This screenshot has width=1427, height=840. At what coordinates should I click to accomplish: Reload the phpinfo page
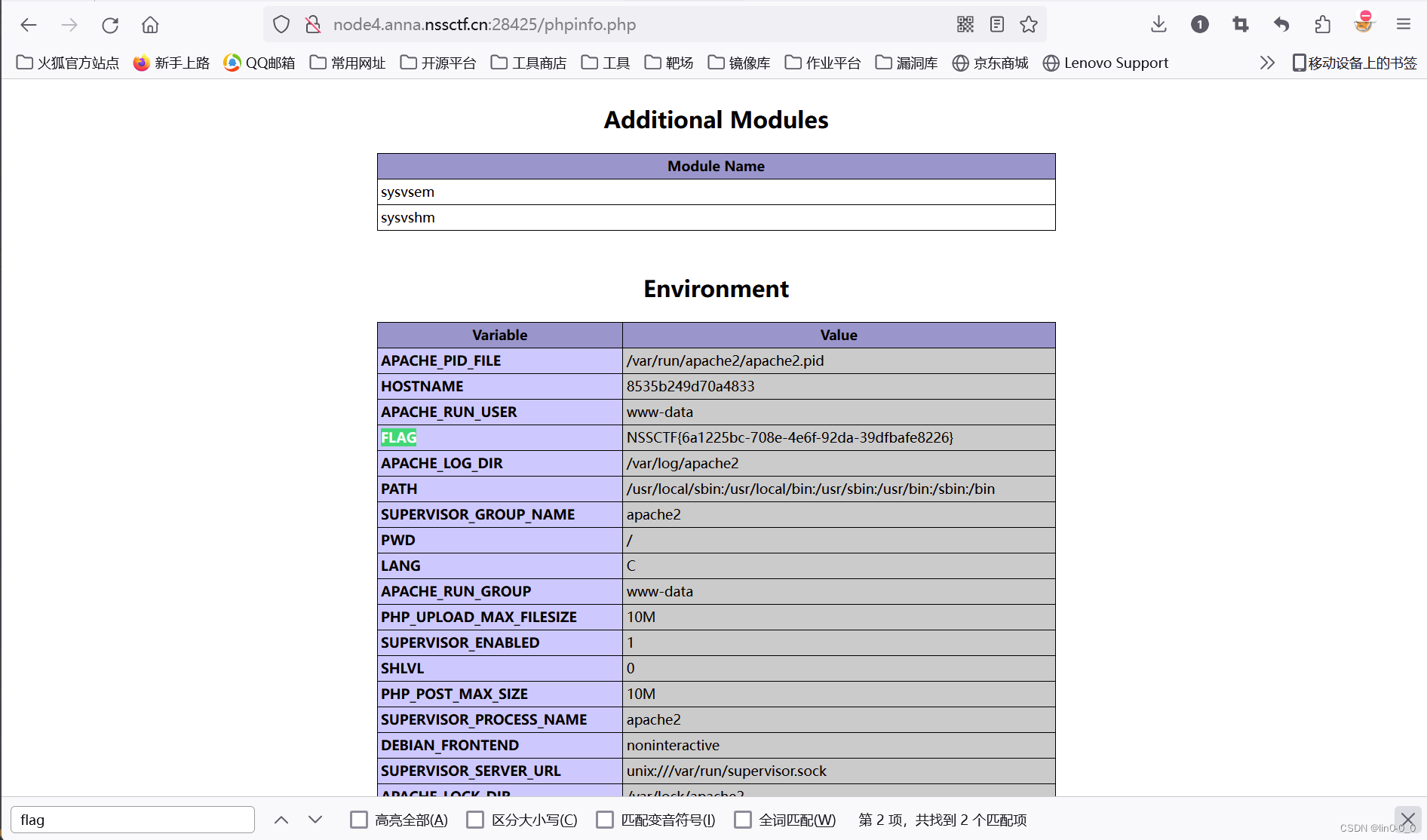point(110,25)
